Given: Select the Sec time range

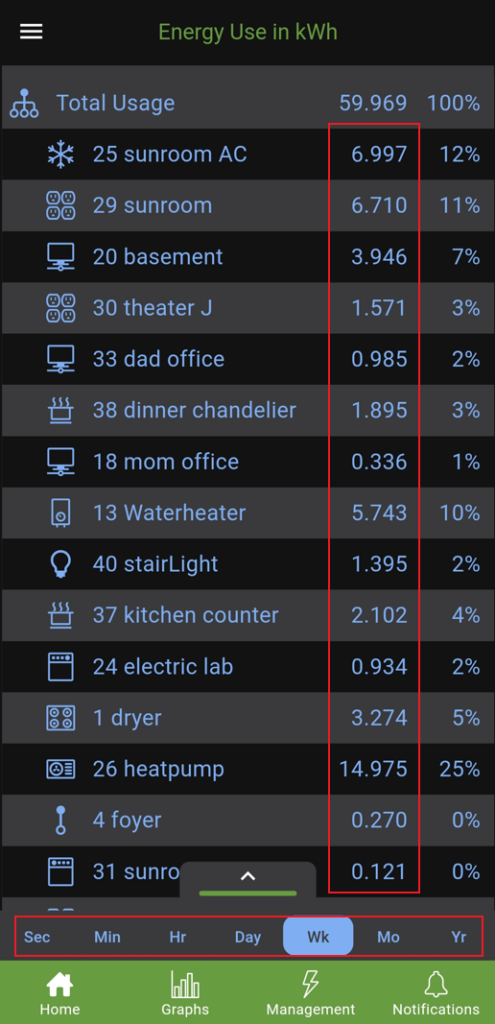Looking at the screenshot, I should point(37,937).
